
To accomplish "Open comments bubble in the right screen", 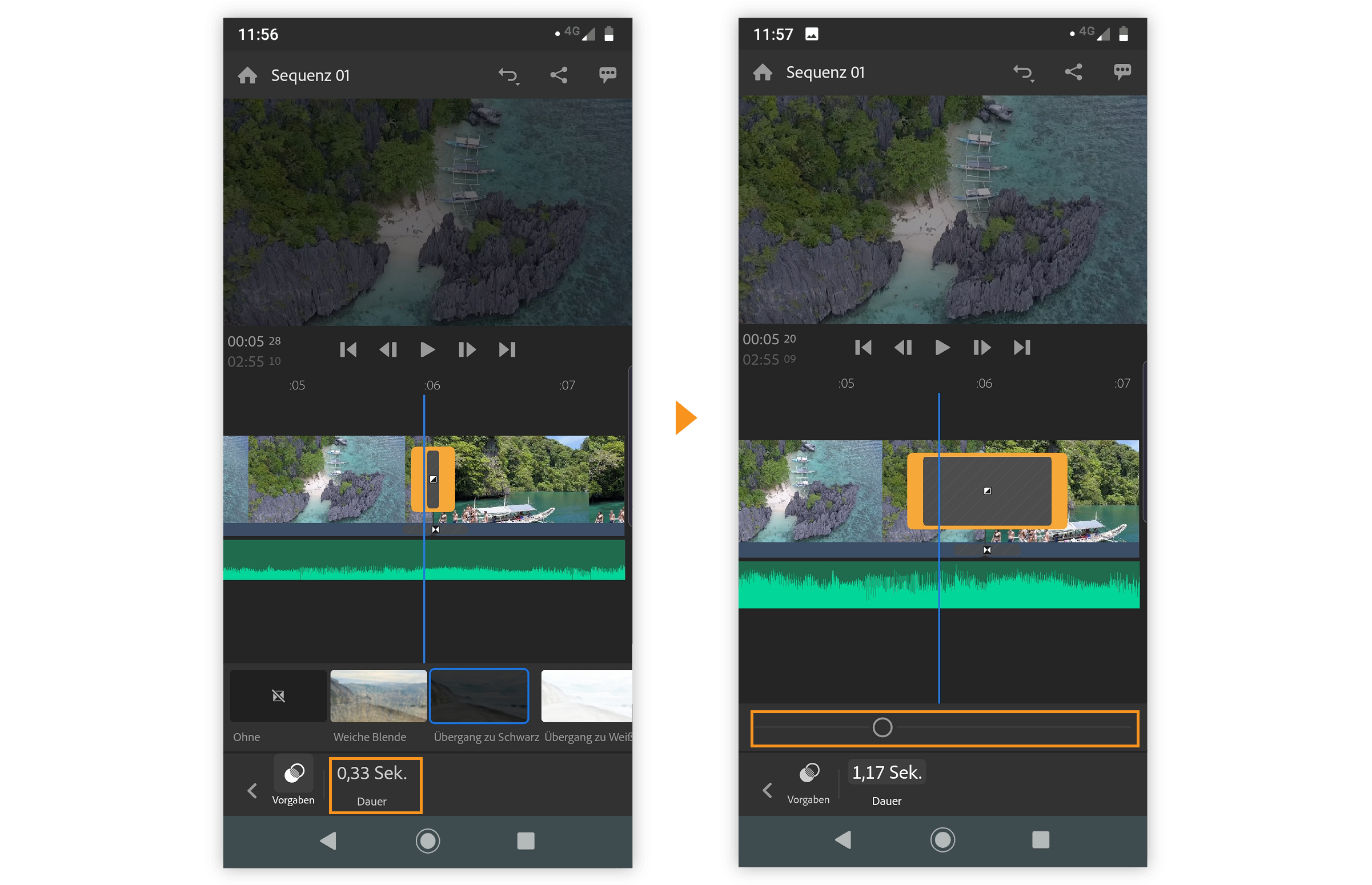I will coord(1122,72).
